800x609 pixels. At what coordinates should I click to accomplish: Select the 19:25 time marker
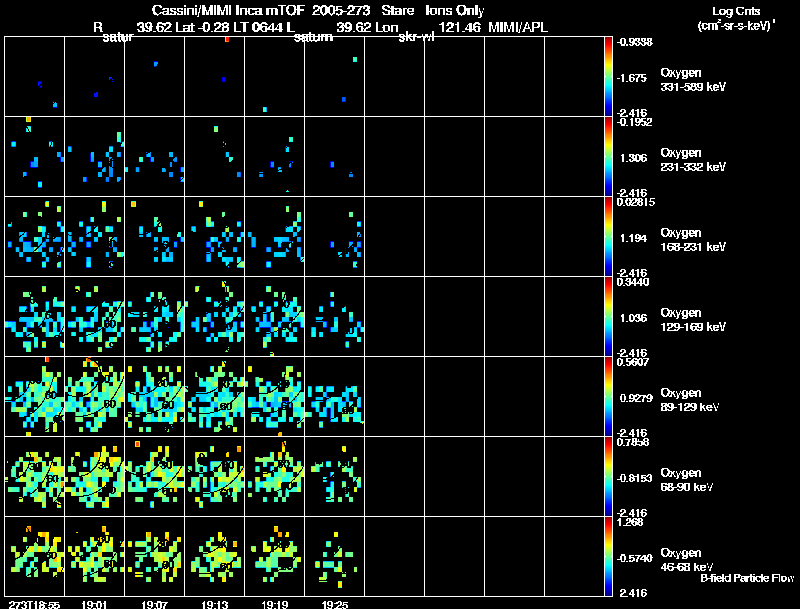pyautogui.click(x=335, y=603)
